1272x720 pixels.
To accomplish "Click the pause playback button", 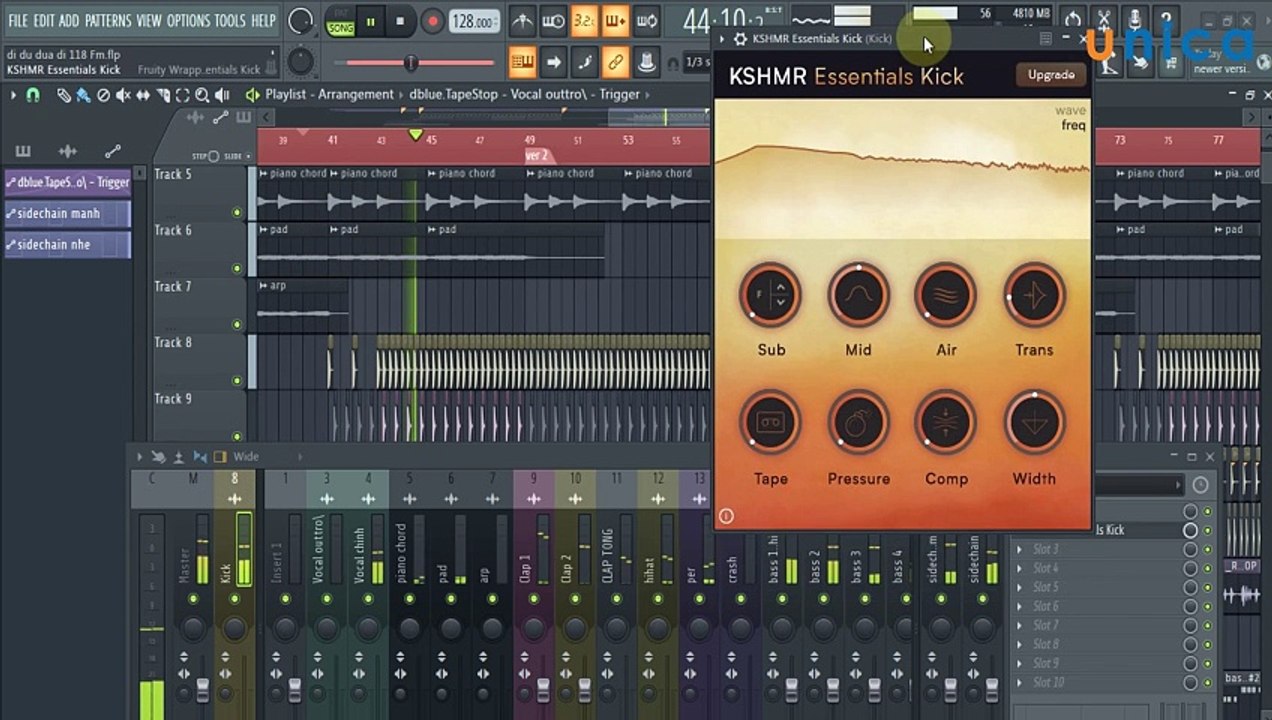I will pos(371,20).
